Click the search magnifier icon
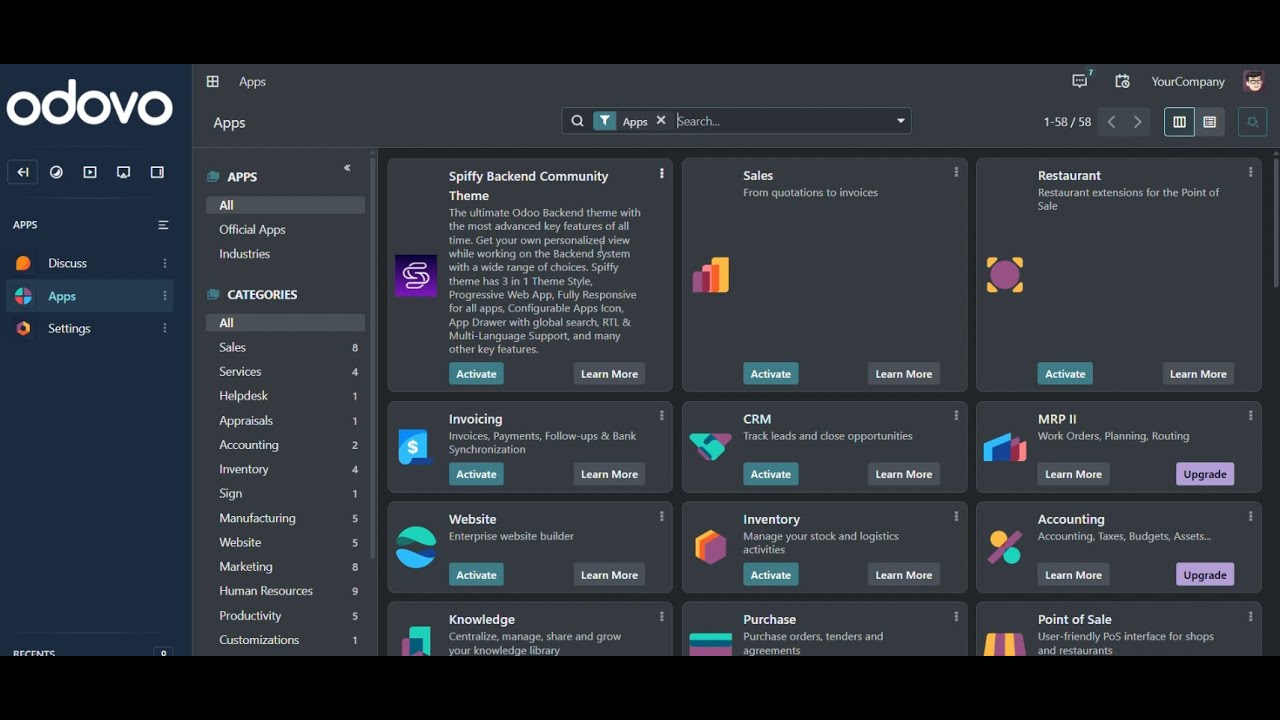The image size is (1280, 720). click(x=577, y=122)
